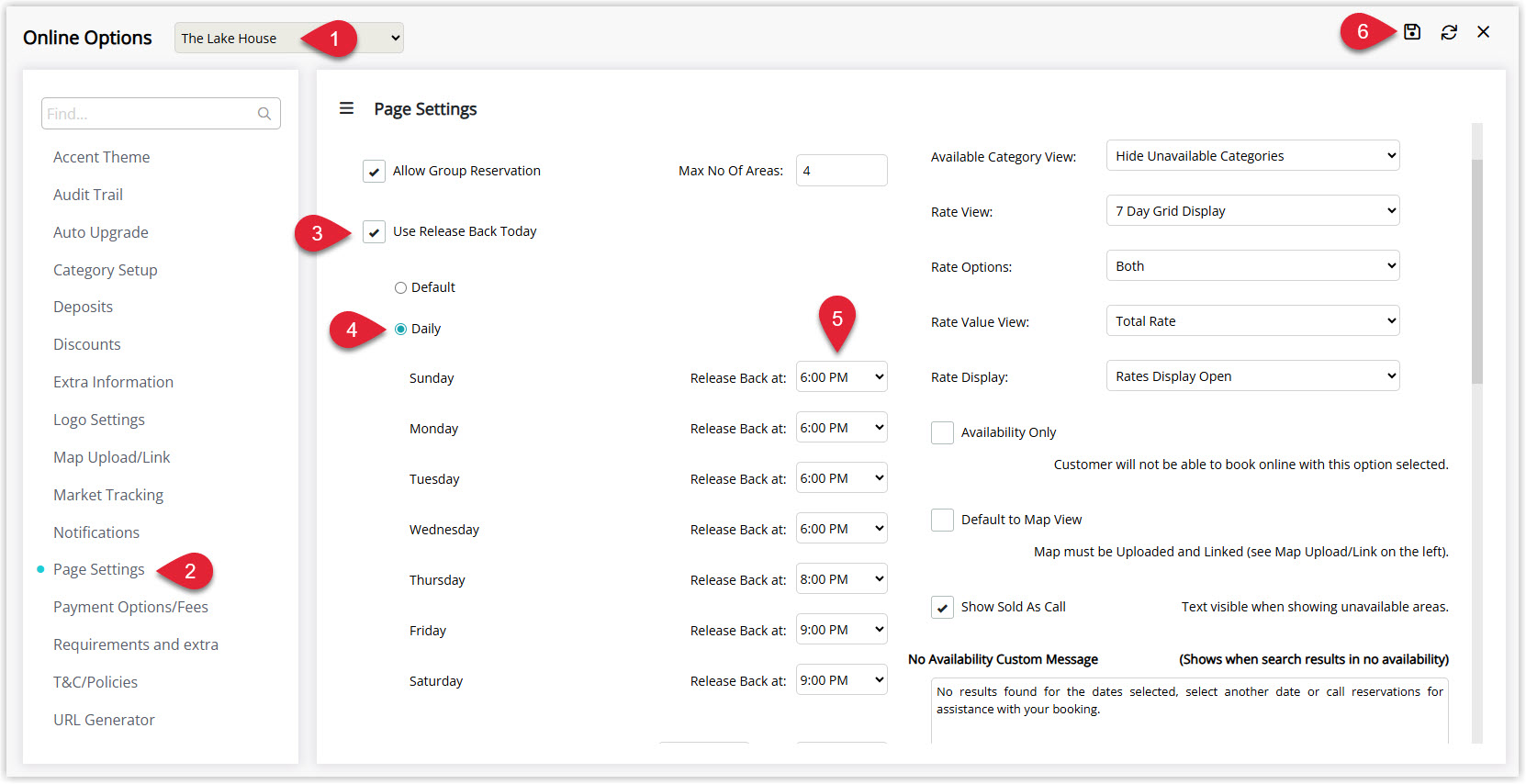1526x784 pixels.
Task: Toggle the hamburger menu beside Page Settings
Action: [x=346, y=108]
